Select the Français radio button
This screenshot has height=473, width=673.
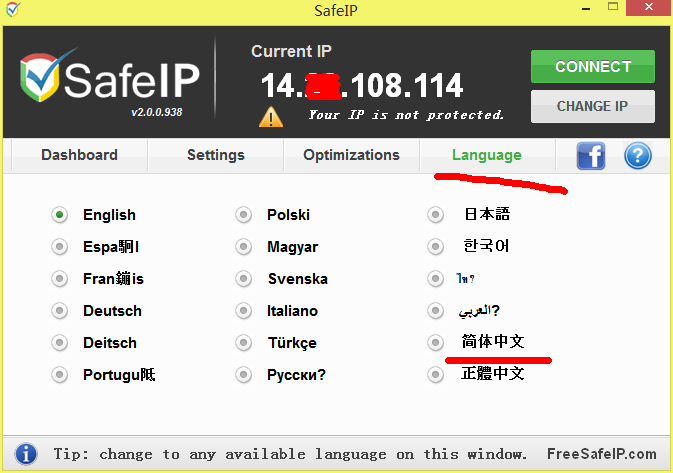[60, 279]
